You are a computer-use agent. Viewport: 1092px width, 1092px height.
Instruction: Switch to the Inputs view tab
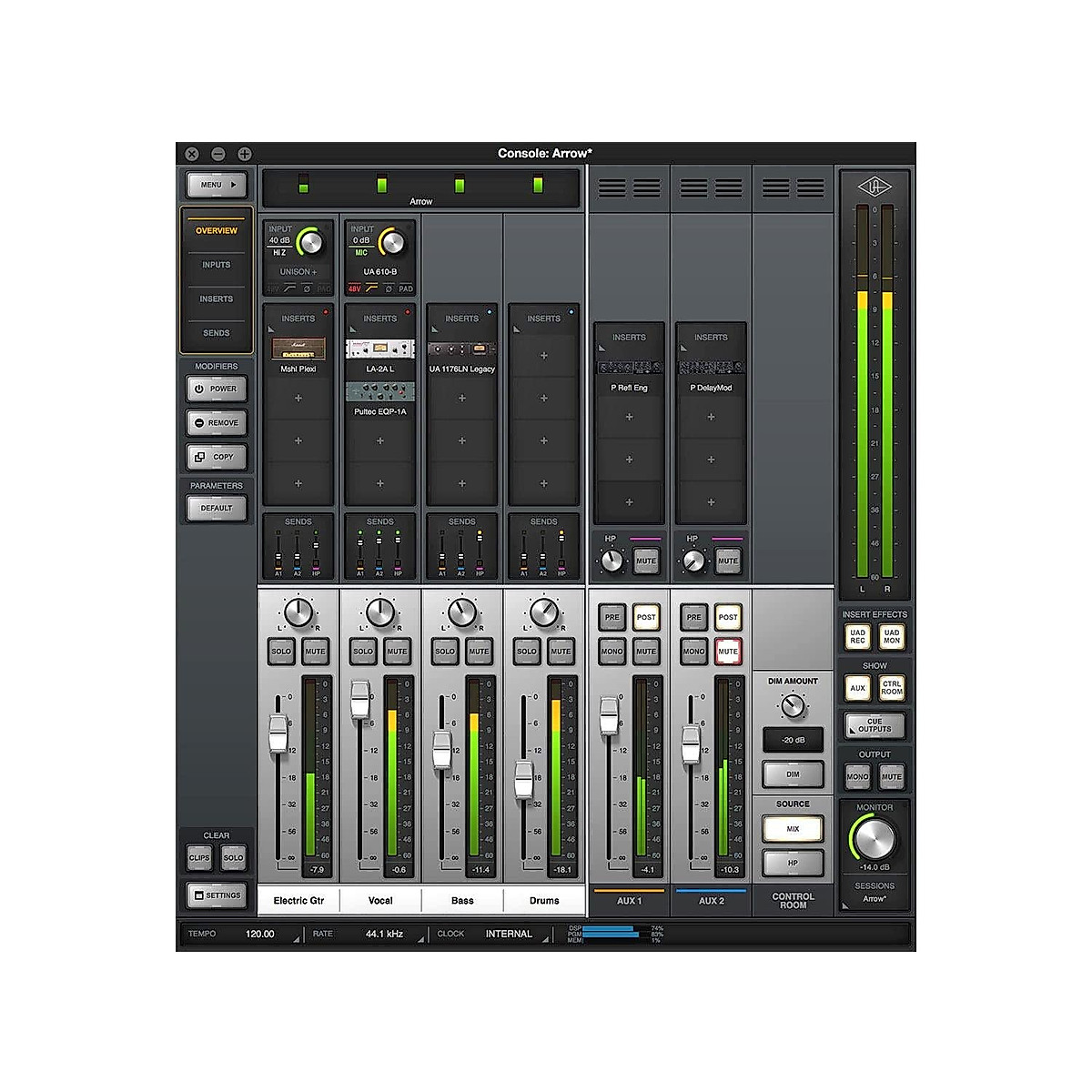pos(216,265)
